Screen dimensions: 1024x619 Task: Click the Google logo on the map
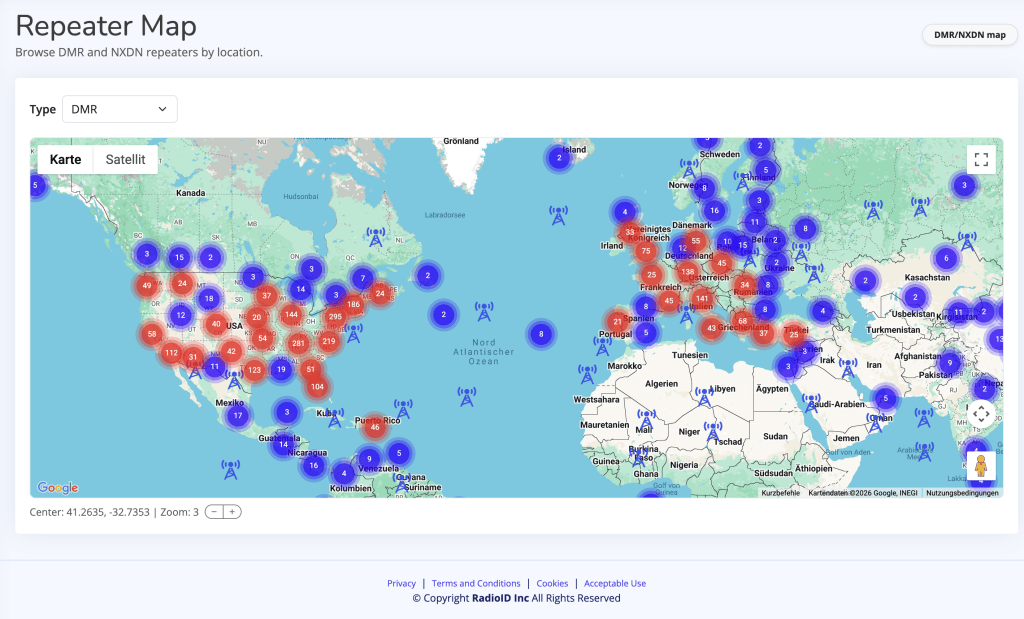pyautogui.click(x=58, y=488)
